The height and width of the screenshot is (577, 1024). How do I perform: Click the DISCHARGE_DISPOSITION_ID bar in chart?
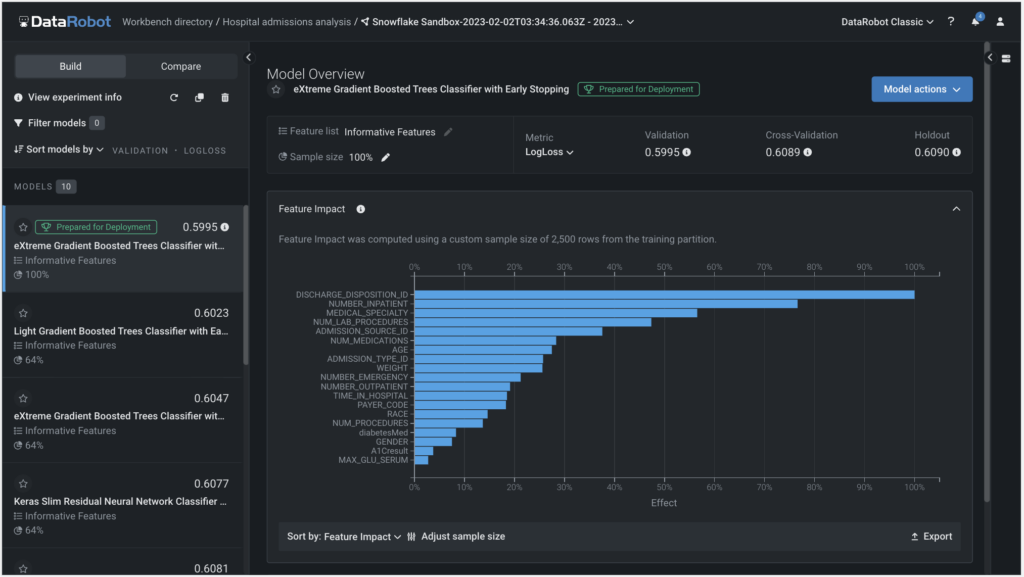pyautogui.click(x=664, y=295)
